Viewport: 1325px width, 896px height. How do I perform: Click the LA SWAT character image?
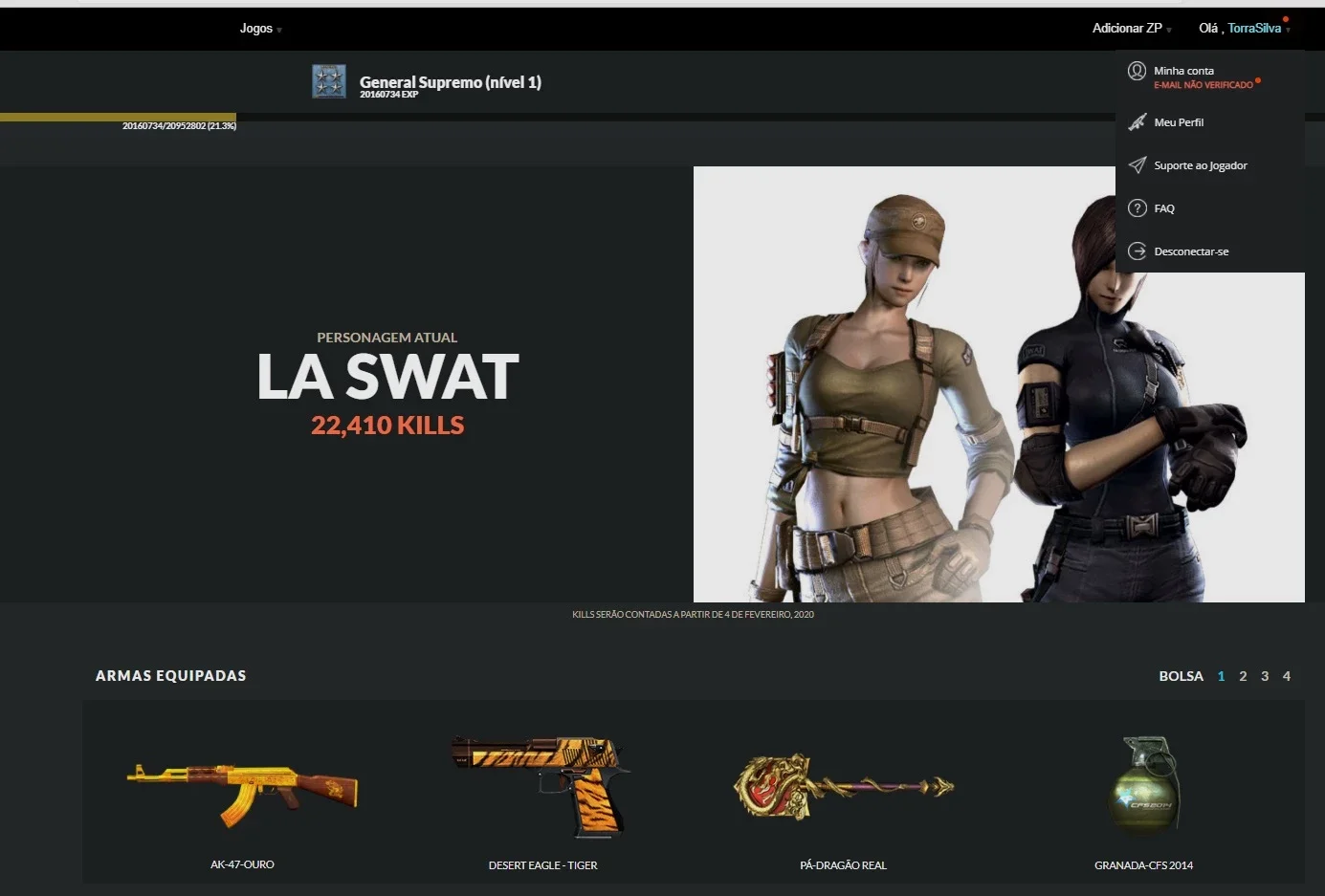[x=999, y=384]
